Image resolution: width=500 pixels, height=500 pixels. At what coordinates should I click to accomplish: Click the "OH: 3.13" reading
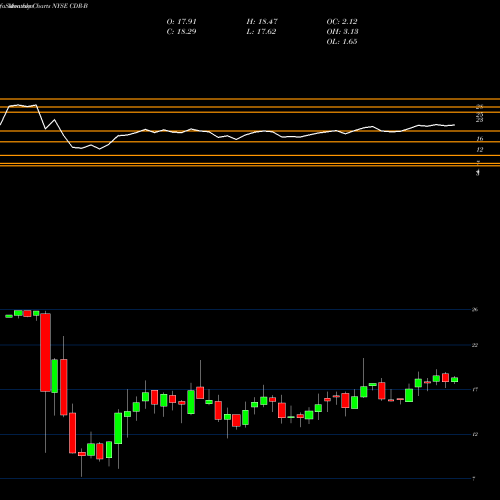tap(342, 31)
